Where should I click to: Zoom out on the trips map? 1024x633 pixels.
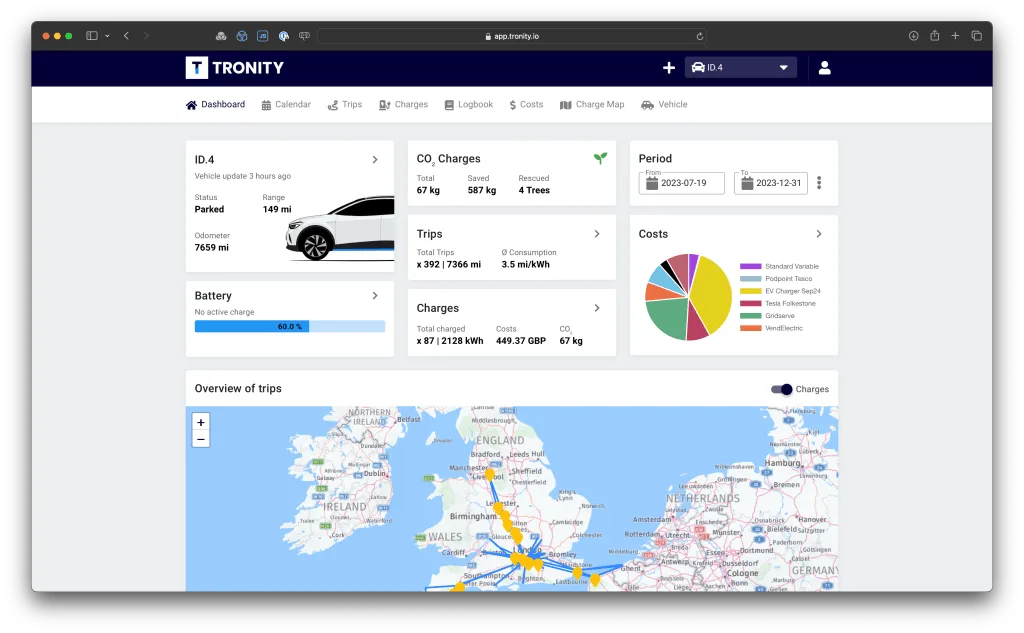pyautogui.click(x=201, y=440)
